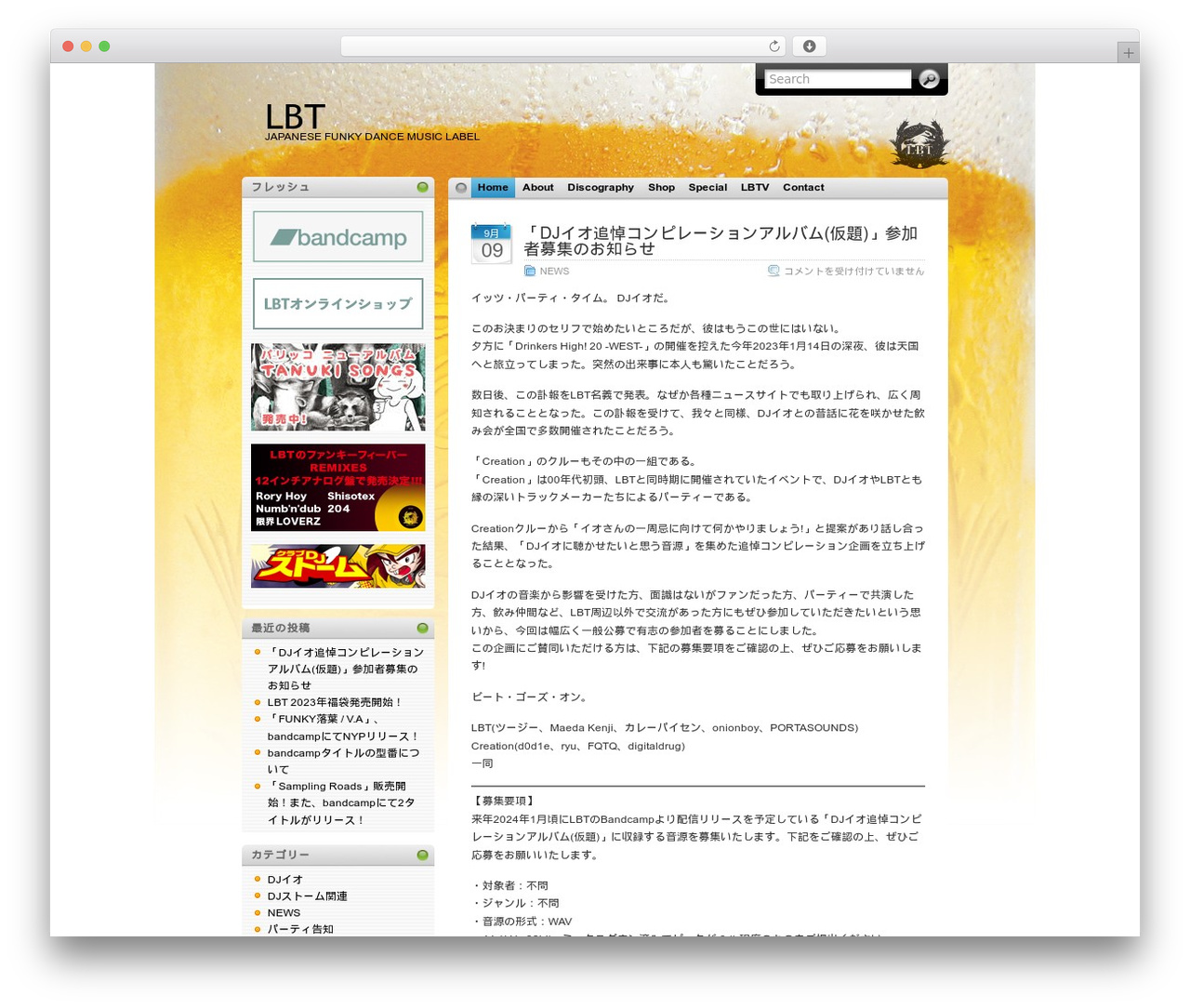Click the NEWS category folder icon
This screenshot has height=1008, width=1190.
coord(530,271)
